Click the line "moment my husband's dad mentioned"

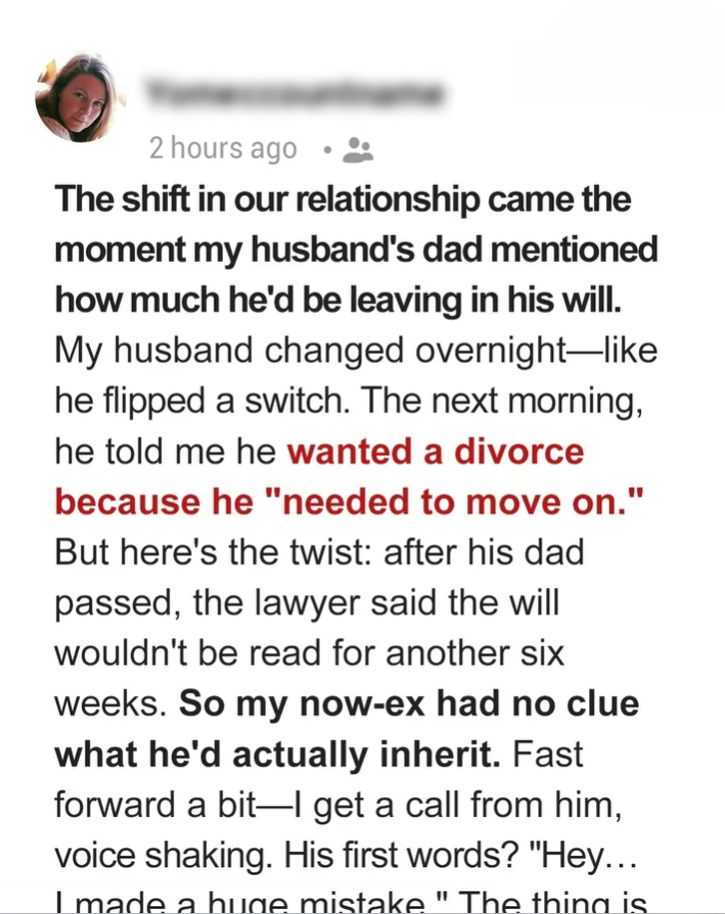pyautogui.click(x=355, y=249)
